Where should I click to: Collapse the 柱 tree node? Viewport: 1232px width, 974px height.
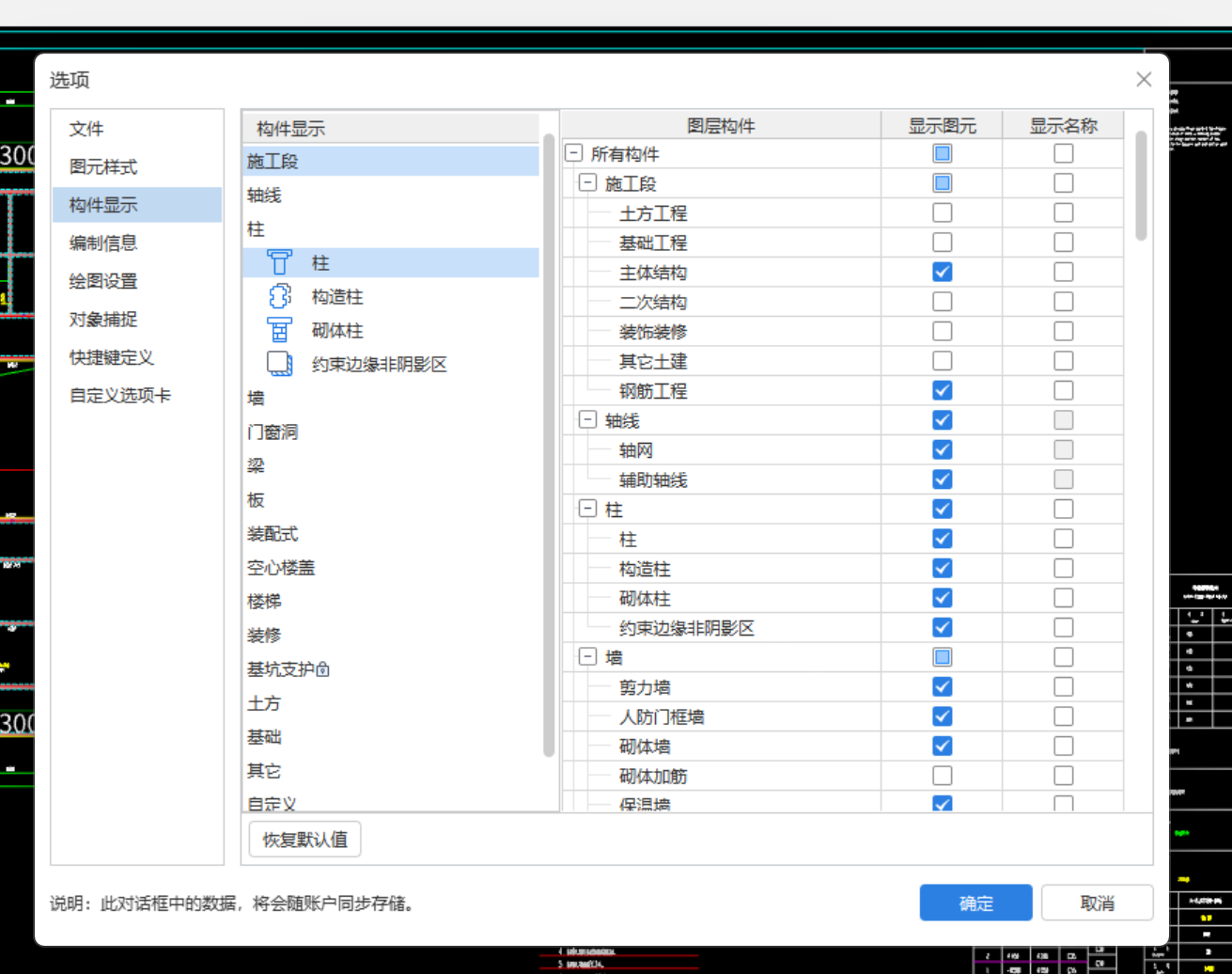(x=587, y=509)
